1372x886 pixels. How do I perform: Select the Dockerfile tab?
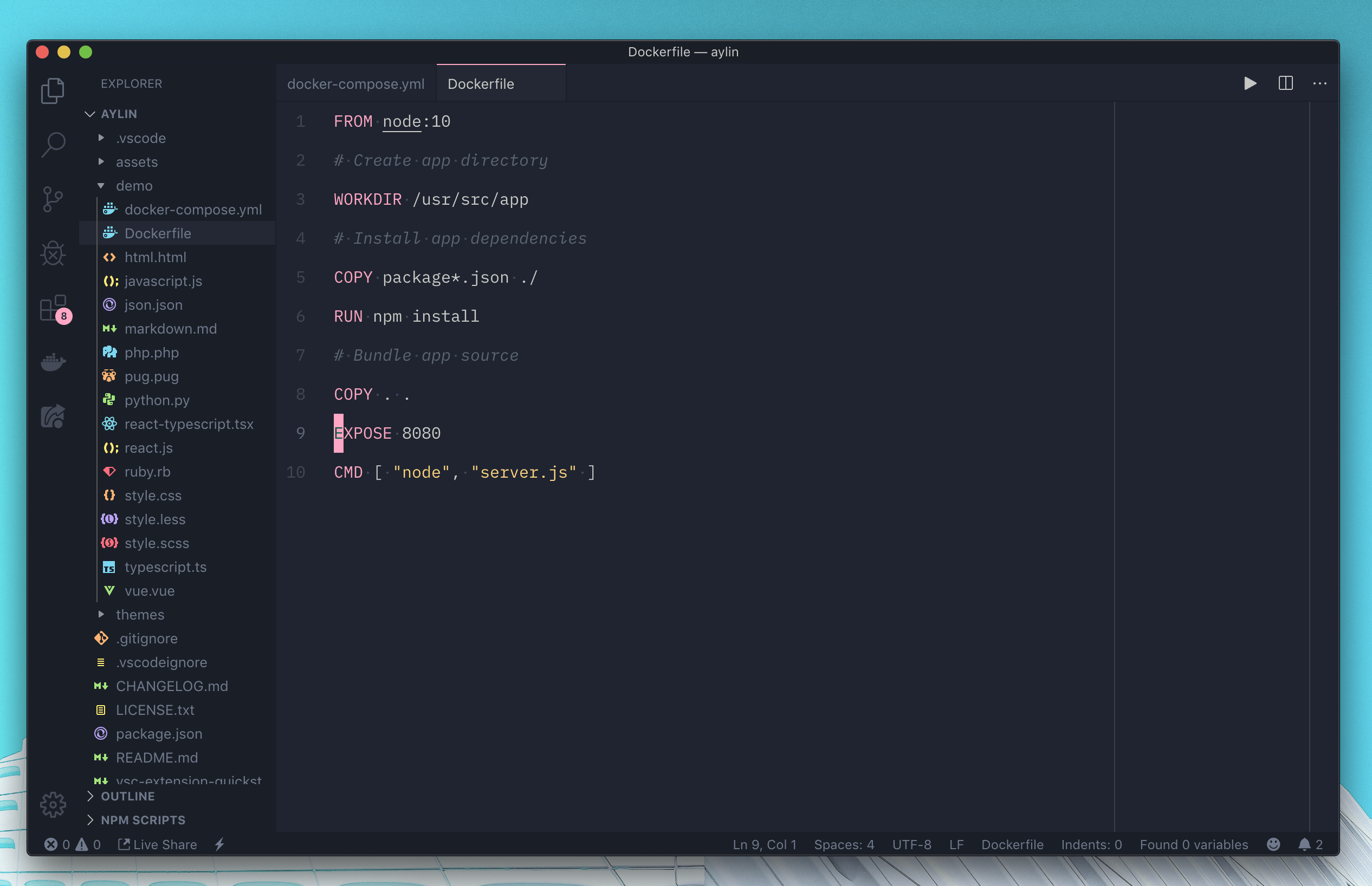click(481, 83)
